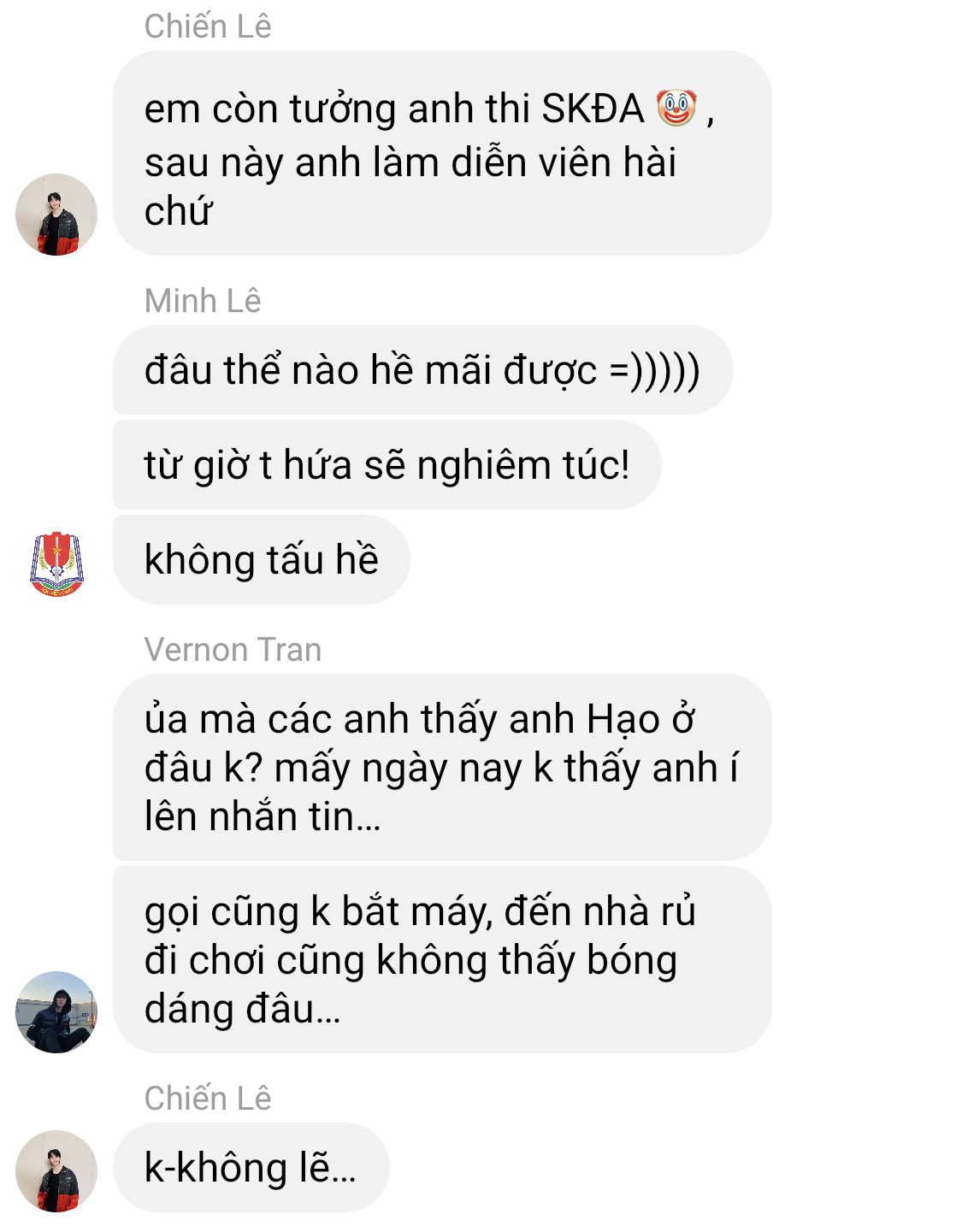Tap the "từ giờ t hứa sẽ nghiêm túc!" bubble

387,465
